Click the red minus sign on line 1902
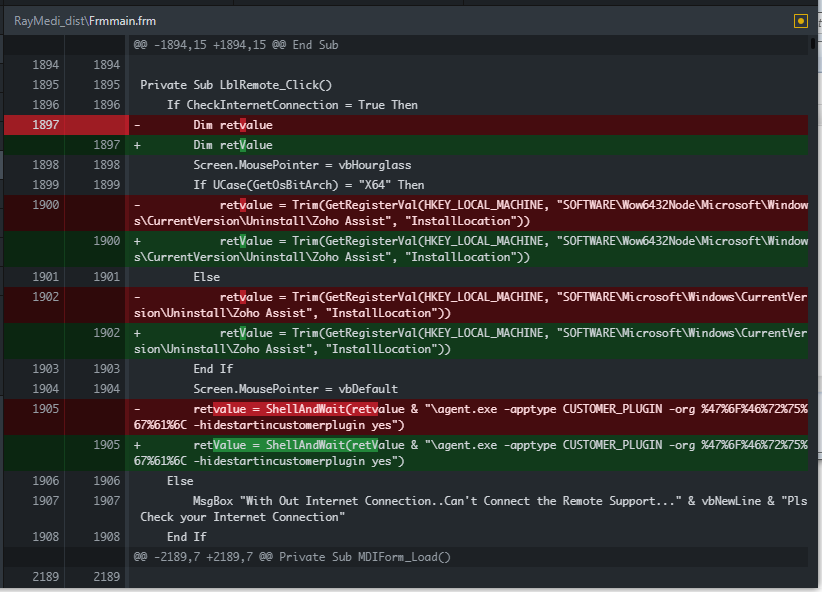The height and width of the screenshot is (592, 822). click(136, 296)
